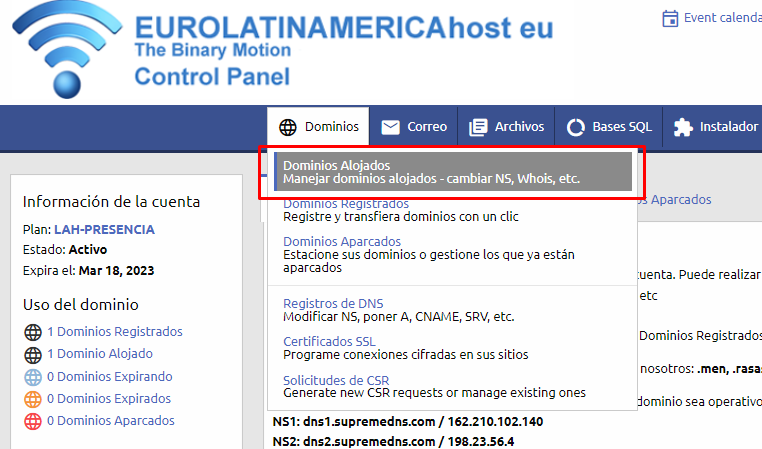Open the LAH-PRESENCIA plan link
762x449 pixels.
tap(104, 229)
